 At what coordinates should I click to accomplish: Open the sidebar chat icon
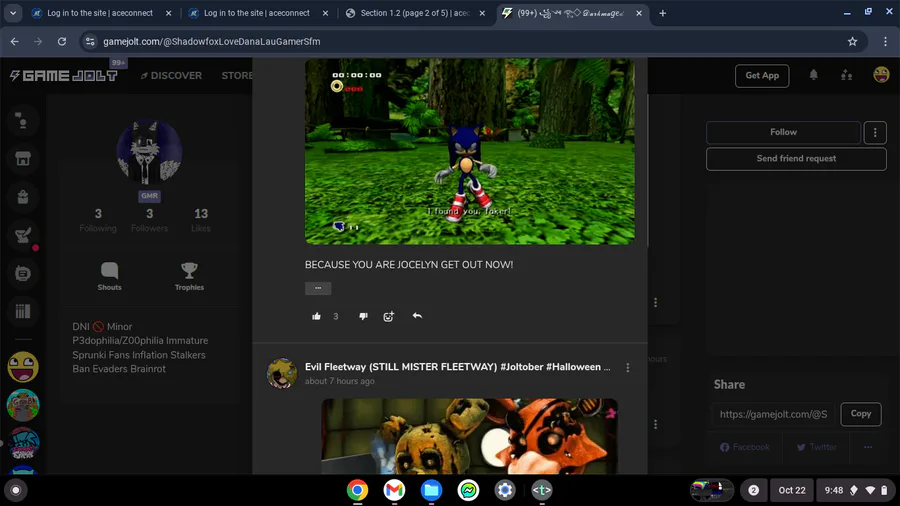[x=23, y=274]
